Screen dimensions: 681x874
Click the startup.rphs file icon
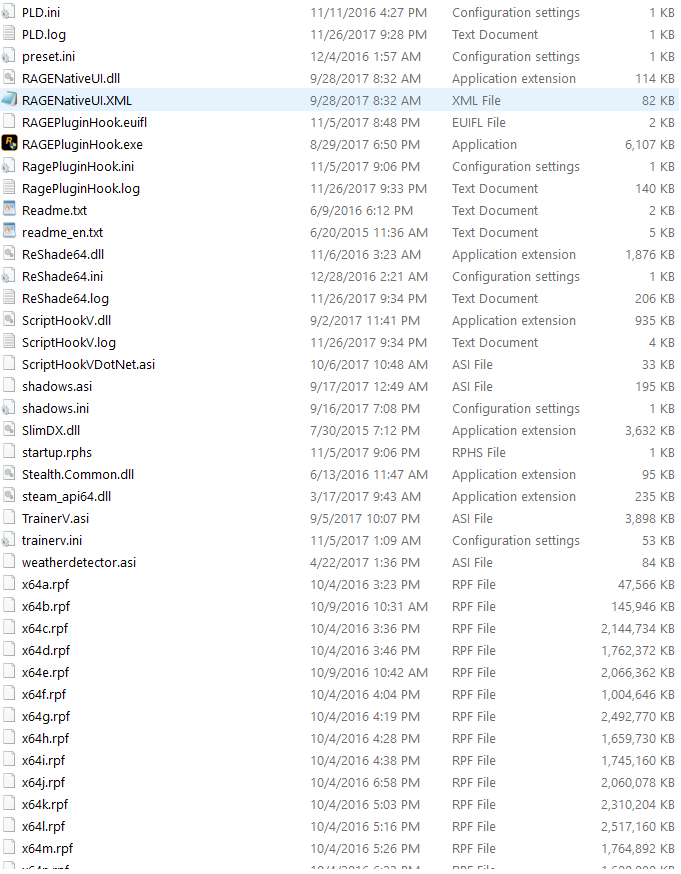point(9,452)
